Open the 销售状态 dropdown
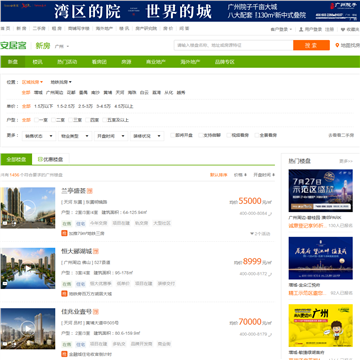 click(x=39, y=136)
